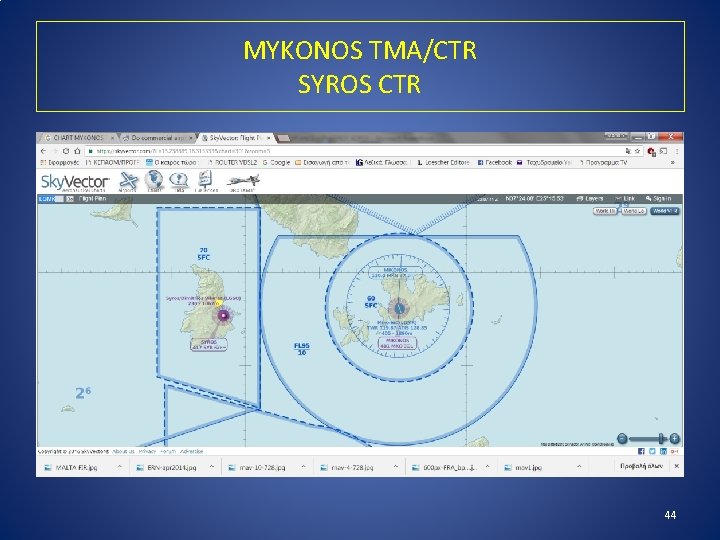Open Google bookmark
The width and height of the screenshot is (720, 540).
(276, 163)
